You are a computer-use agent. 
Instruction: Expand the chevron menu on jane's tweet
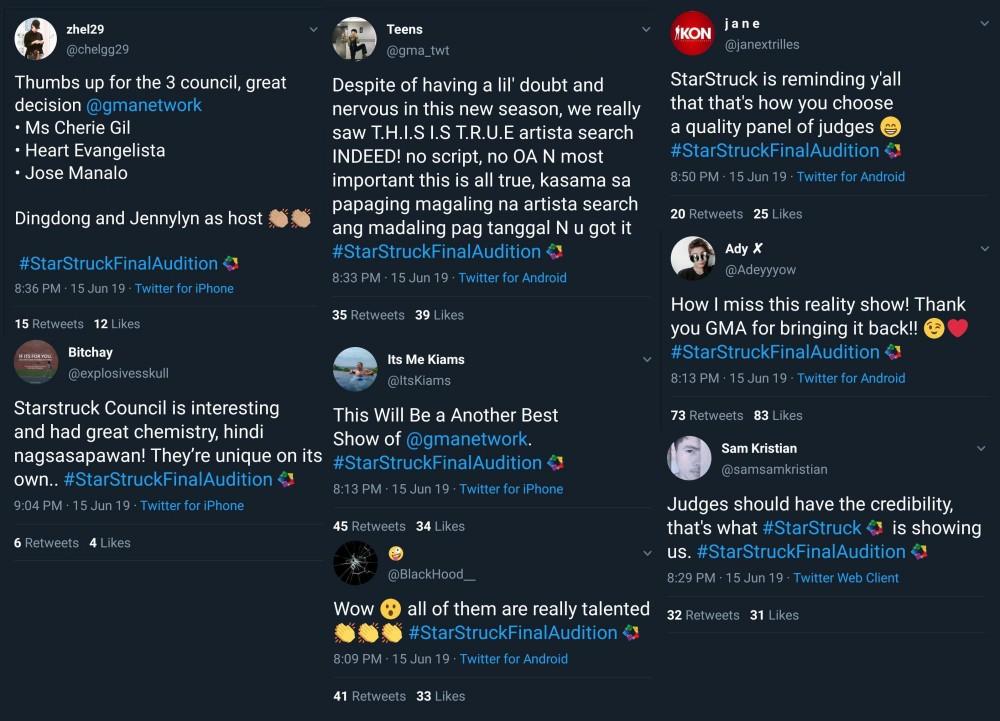coord(985,22)
